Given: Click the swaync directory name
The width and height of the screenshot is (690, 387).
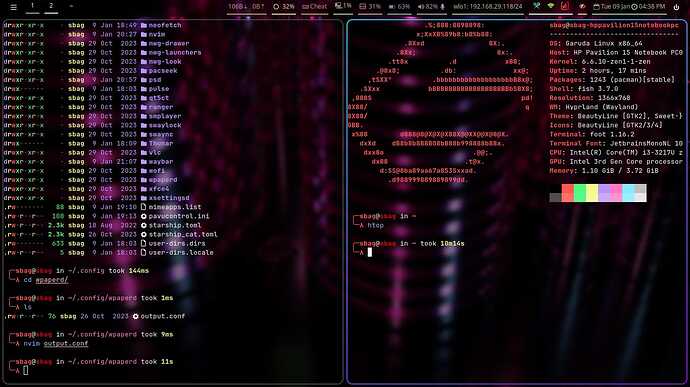Looking at the screenshot, I should coord(161,134).
